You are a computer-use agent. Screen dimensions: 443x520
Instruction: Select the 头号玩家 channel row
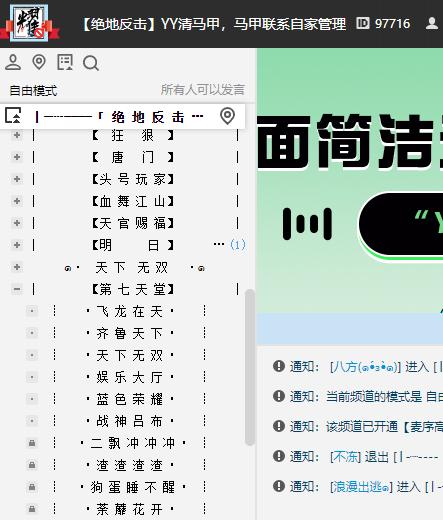tap(133, 179)
